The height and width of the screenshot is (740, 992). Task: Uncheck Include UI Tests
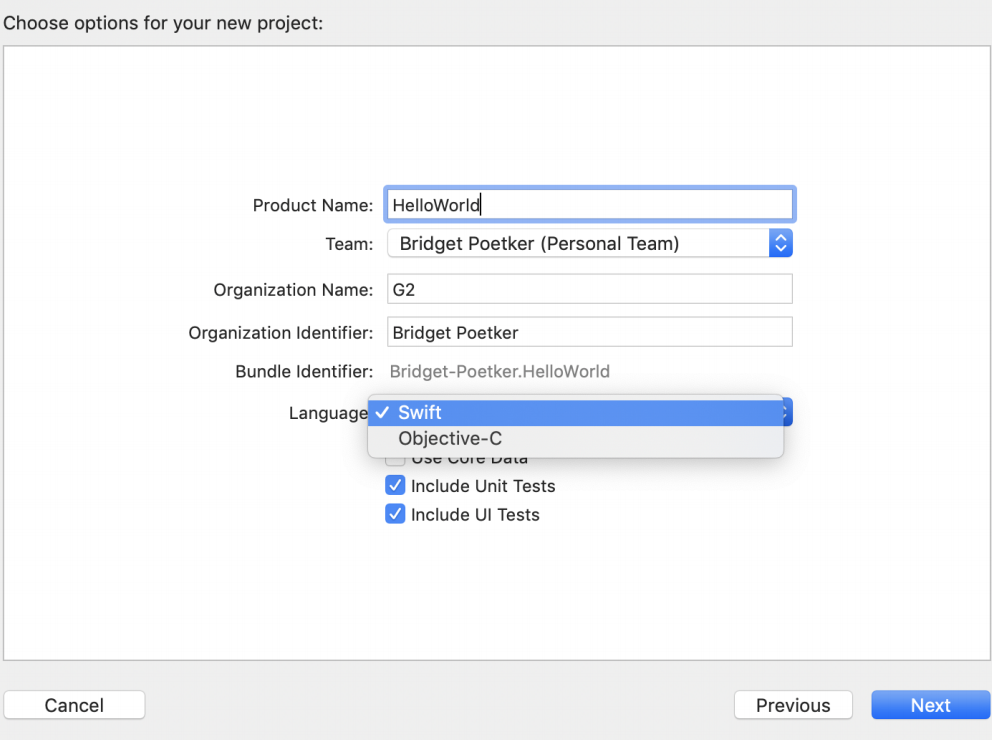pos(396,514)
